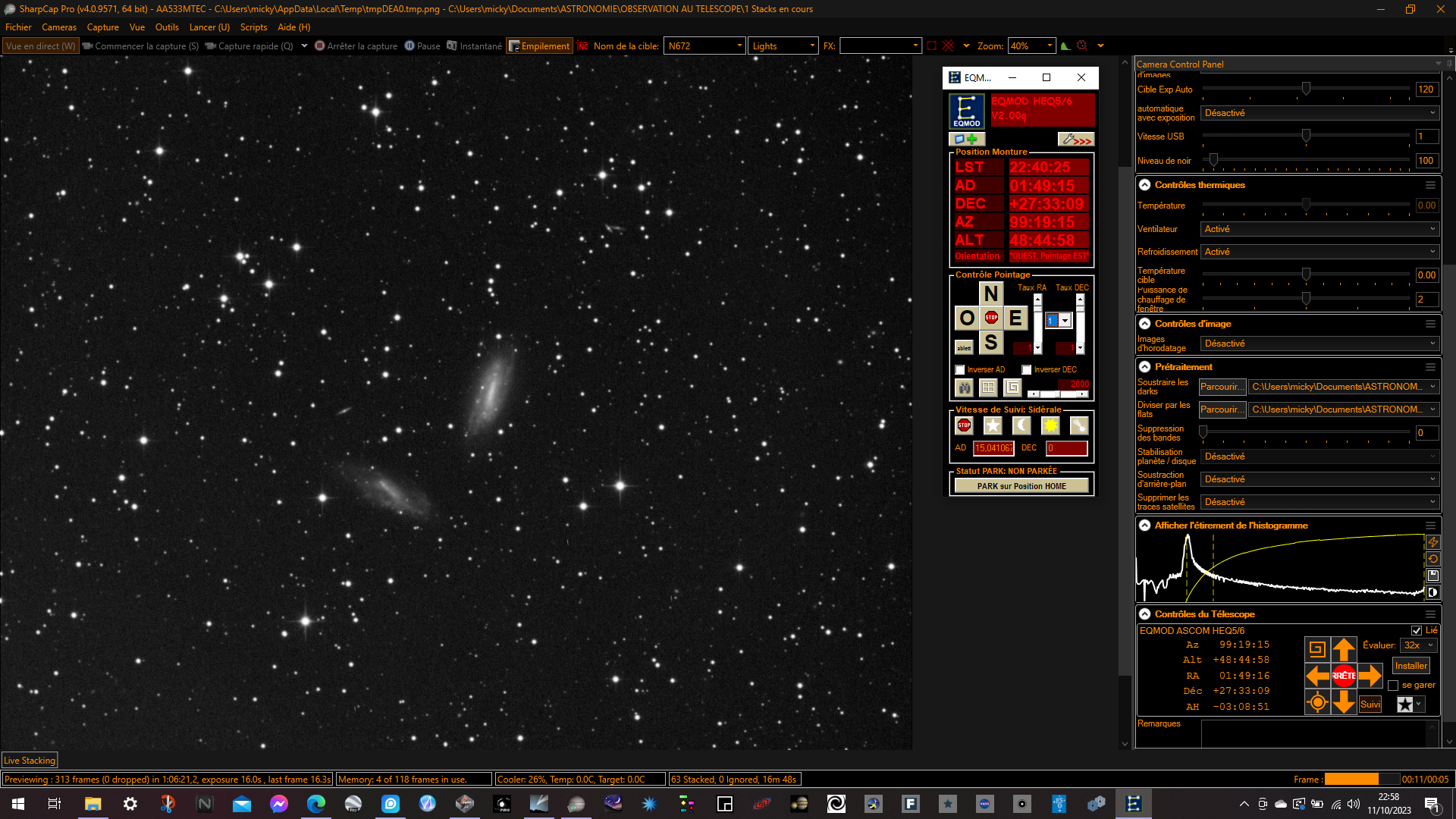Click the EQMOD setup wrench button

[x=1076, y=140]
